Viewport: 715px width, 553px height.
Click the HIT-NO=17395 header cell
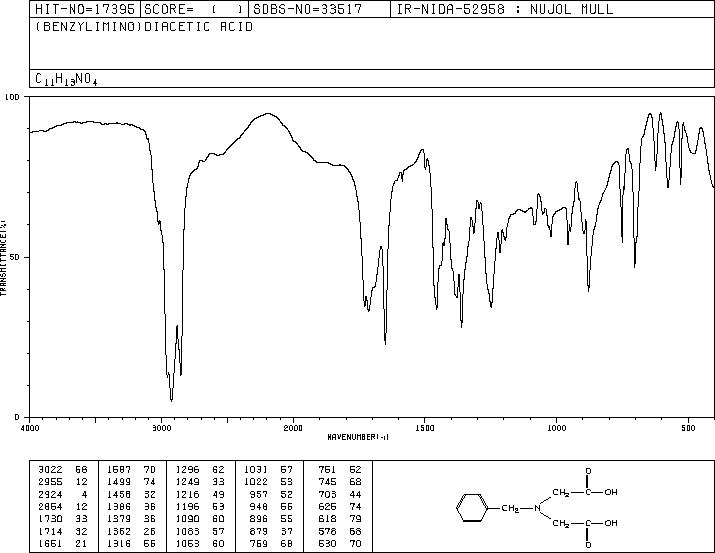(85, 9)
